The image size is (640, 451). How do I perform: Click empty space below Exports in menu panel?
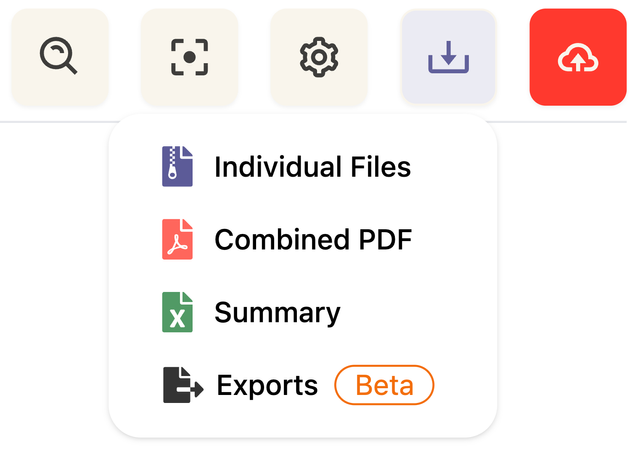click(303, 421)
